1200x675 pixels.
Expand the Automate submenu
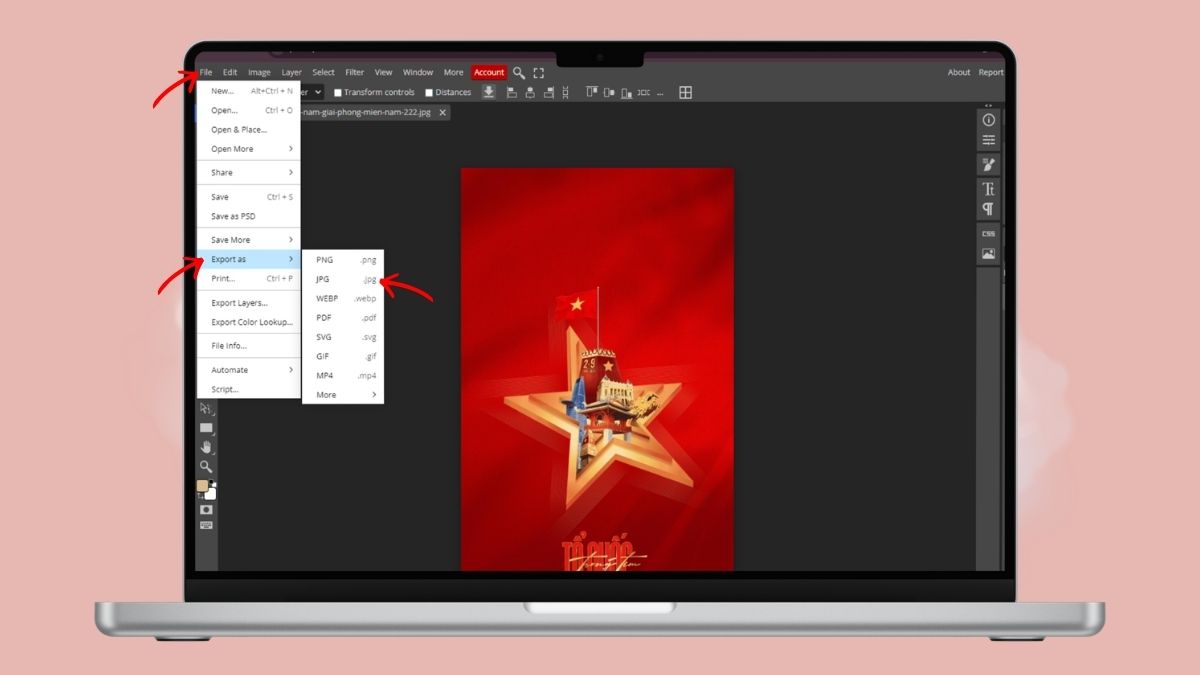coord(249,370)
